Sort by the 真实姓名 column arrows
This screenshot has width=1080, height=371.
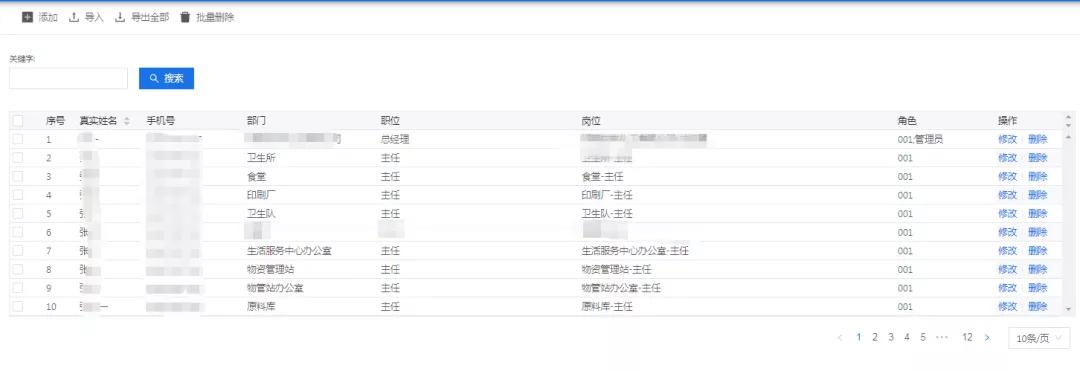click(x=126, y=121)
